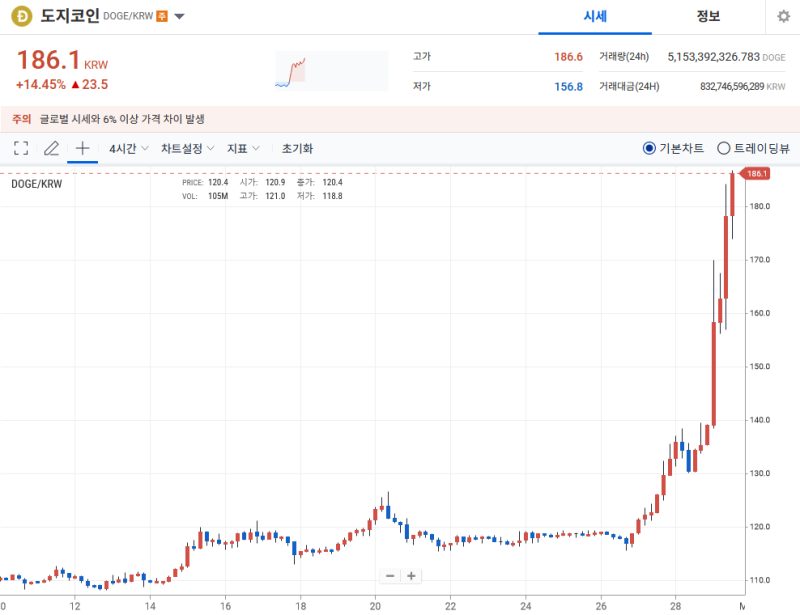
Task: Click the large 186.1 KRW price
Action: click(62, 60)
